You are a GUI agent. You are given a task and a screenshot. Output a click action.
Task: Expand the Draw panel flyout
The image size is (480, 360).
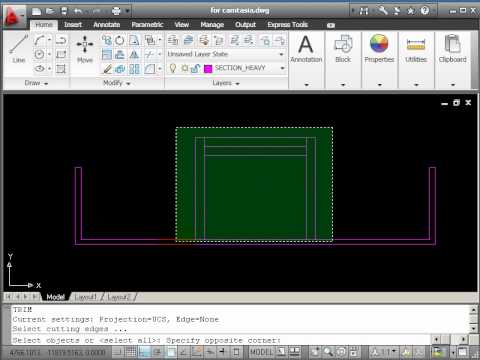point(36,83)
